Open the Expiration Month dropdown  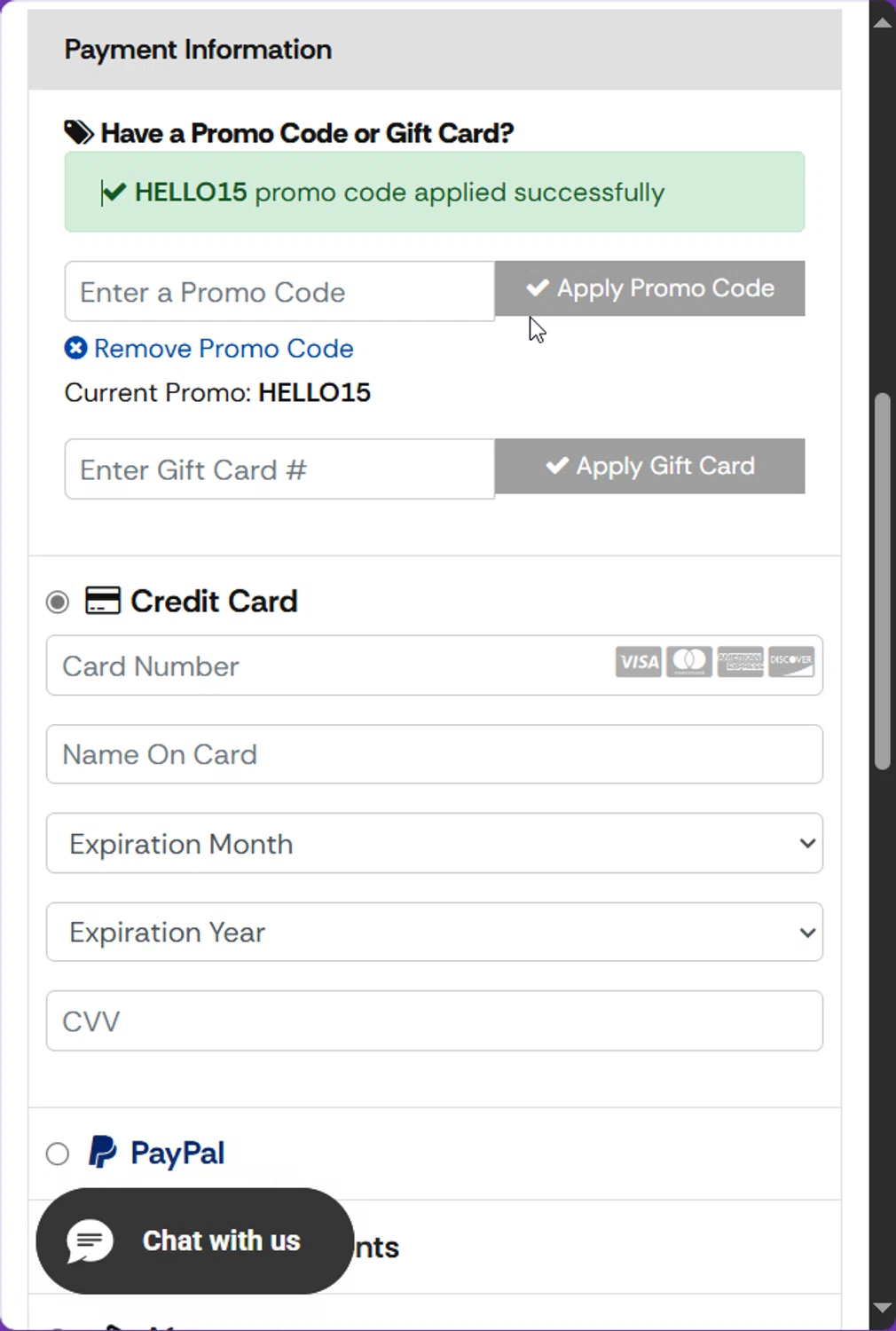tap(434, 843)
